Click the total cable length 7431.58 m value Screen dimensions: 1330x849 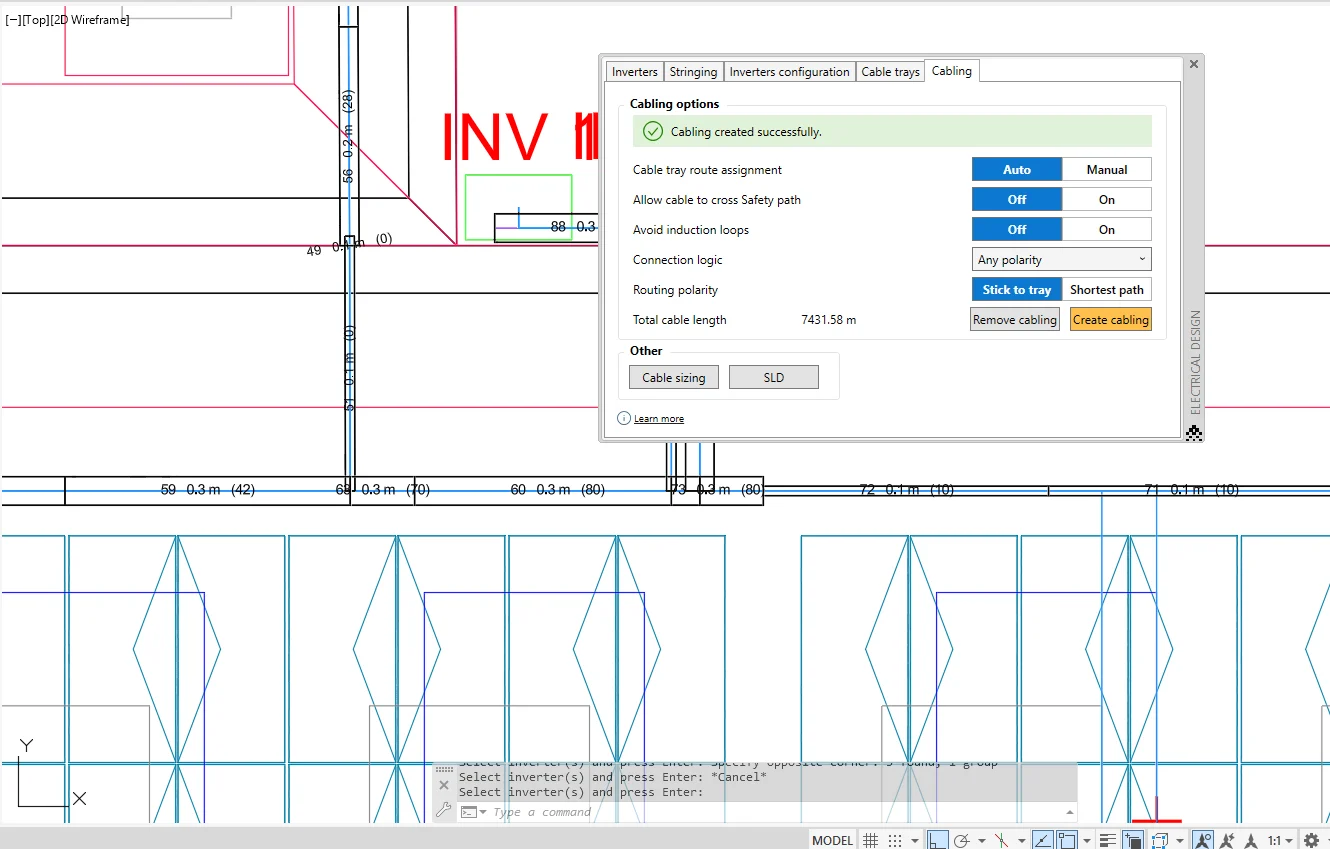[829, 320]
